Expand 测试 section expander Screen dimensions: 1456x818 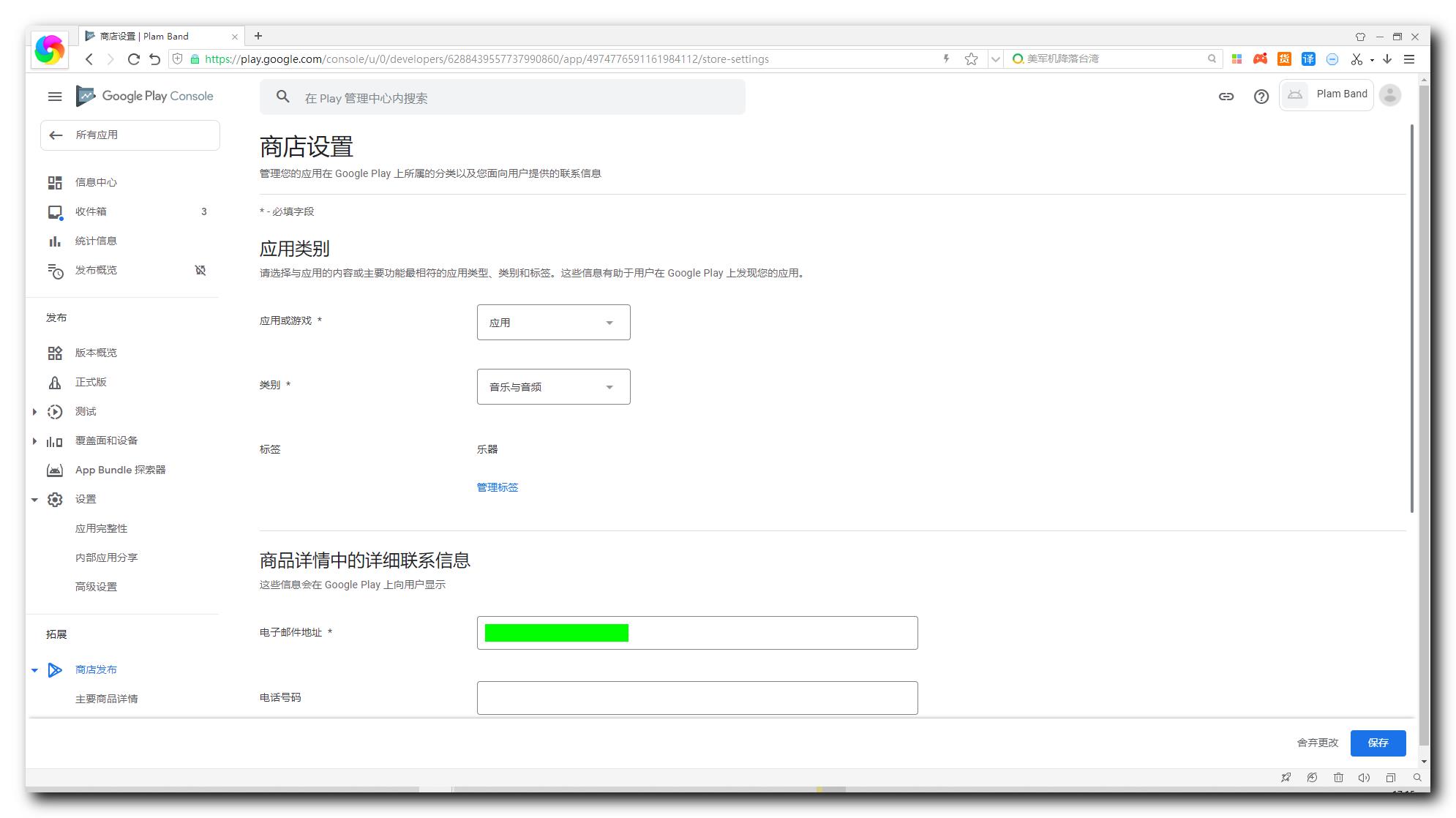tap(35, 411)
